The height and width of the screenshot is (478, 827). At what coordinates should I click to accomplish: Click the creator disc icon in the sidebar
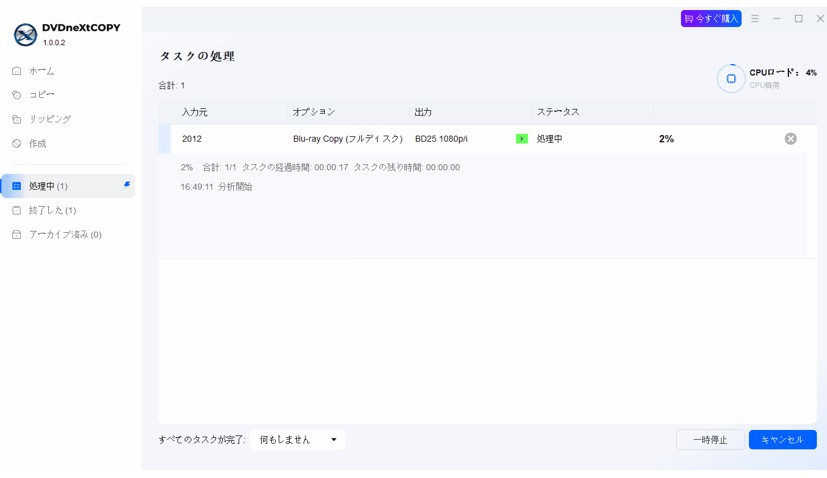[x=16, y=144]
